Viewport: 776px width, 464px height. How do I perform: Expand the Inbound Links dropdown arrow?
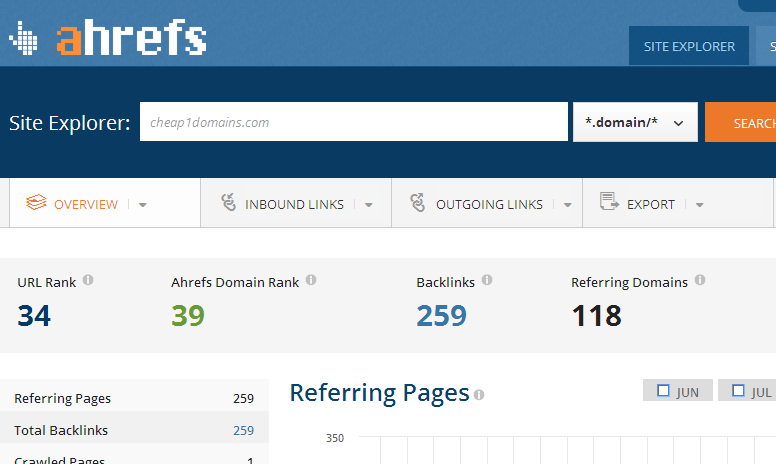[x=369, y=205]
